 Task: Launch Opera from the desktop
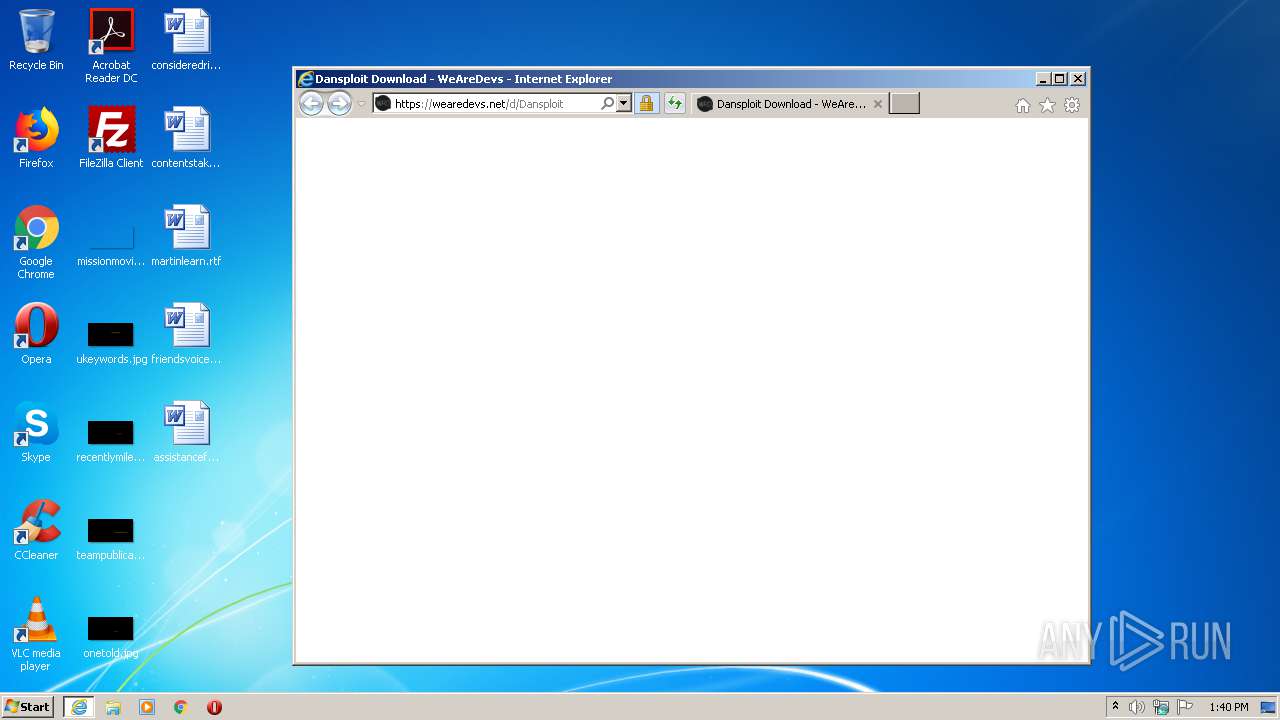tap(36, 334)
